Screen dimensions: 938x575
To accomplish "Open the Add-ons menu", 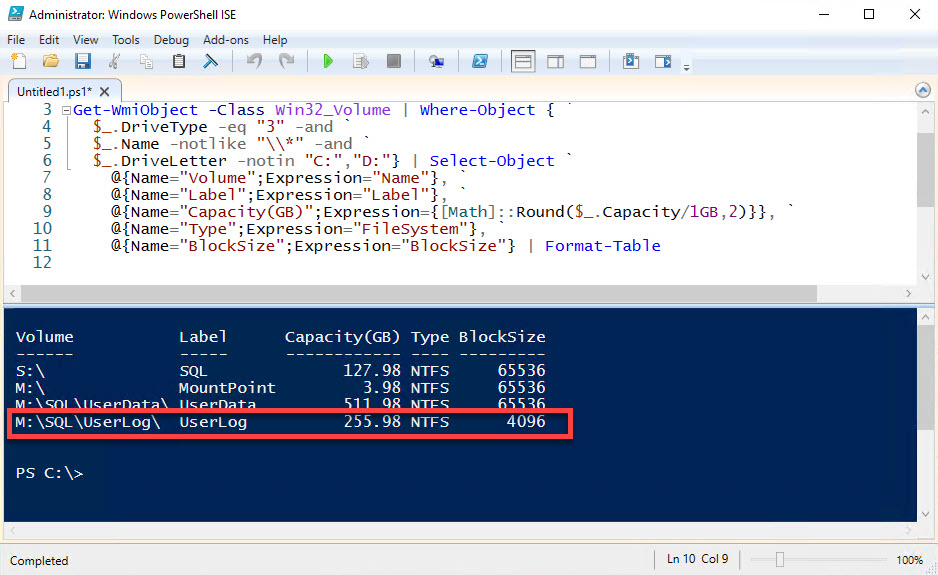I will (225, 40).
